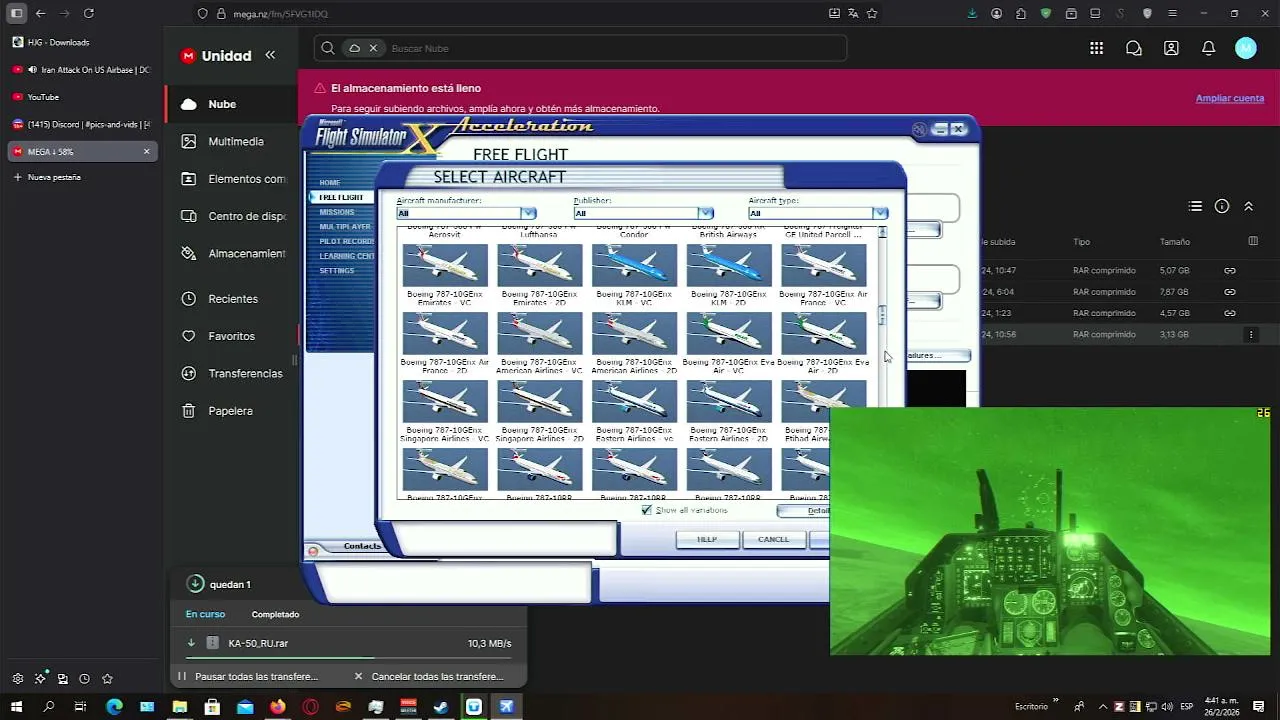Open the browser hamburger menu

tap(1172, 13)
